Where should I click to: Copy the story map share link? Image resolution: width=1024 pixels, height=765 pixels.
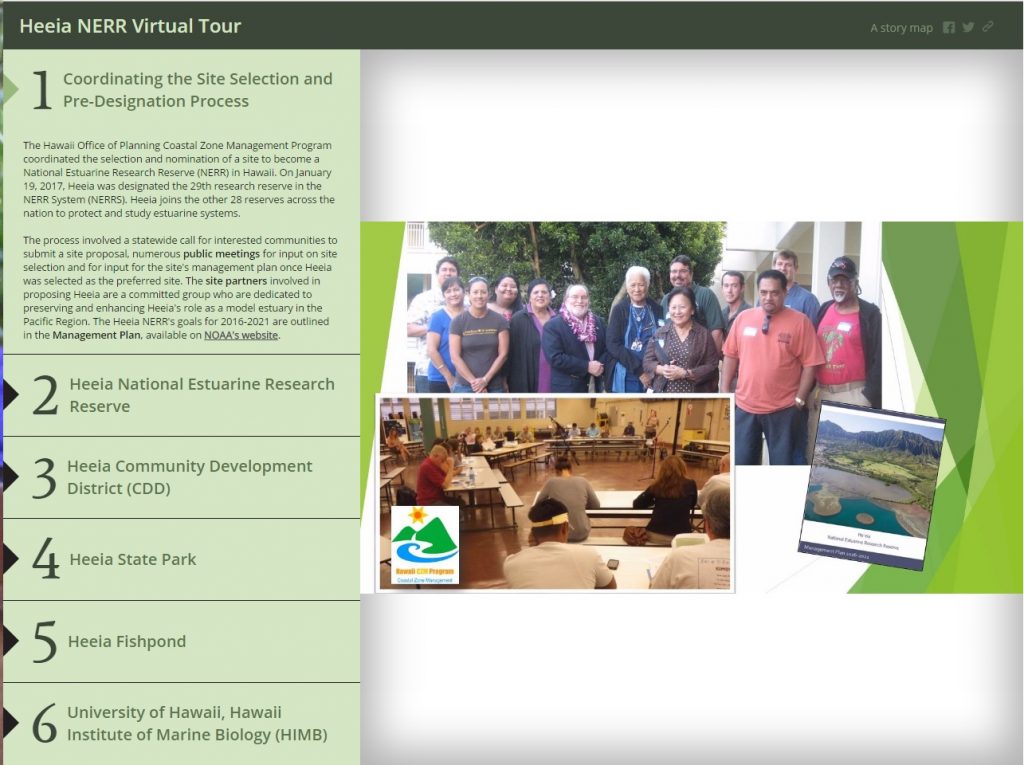(x=988, y=28)
